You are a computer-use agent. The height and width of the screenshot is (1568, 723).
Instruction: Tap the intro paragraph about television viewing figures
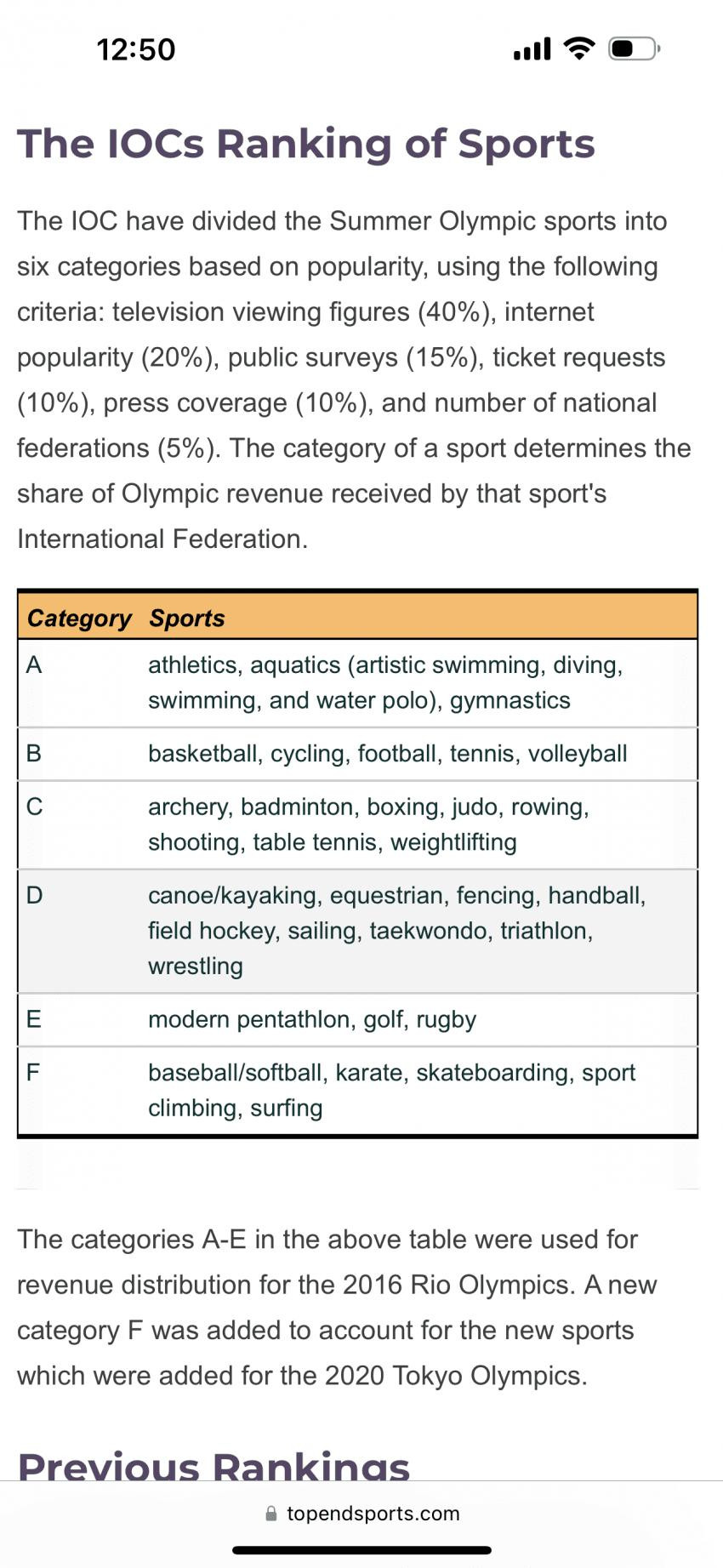[354, 379]
